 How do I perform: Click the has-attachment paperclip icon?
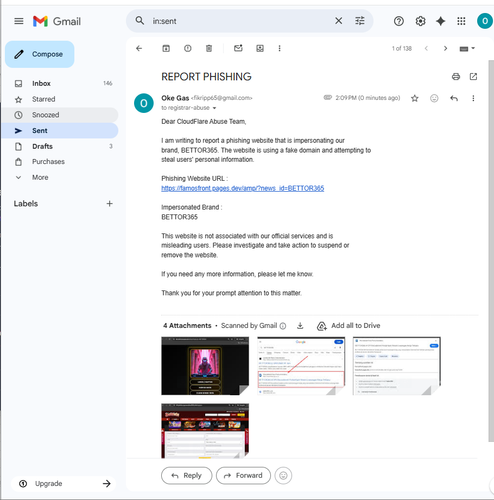[x=328, y=98]
